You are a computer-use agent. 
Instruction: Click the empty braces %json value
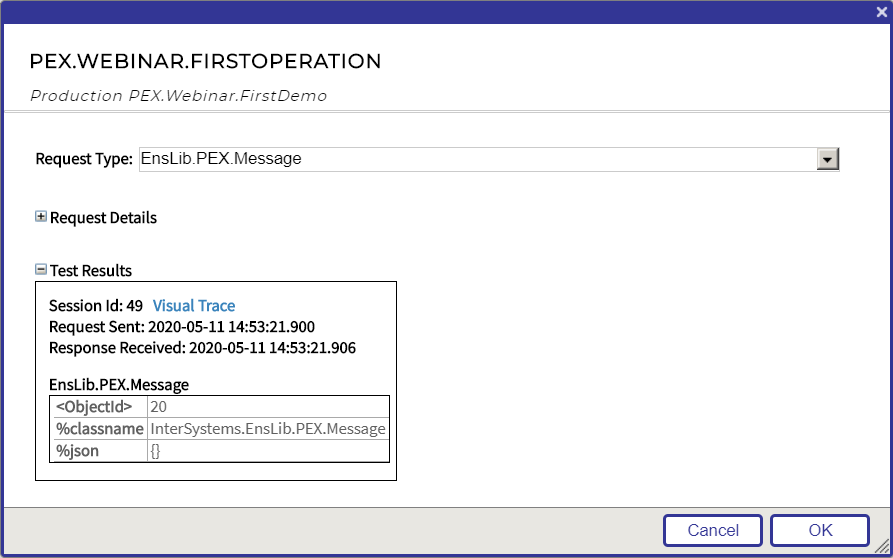155,451
